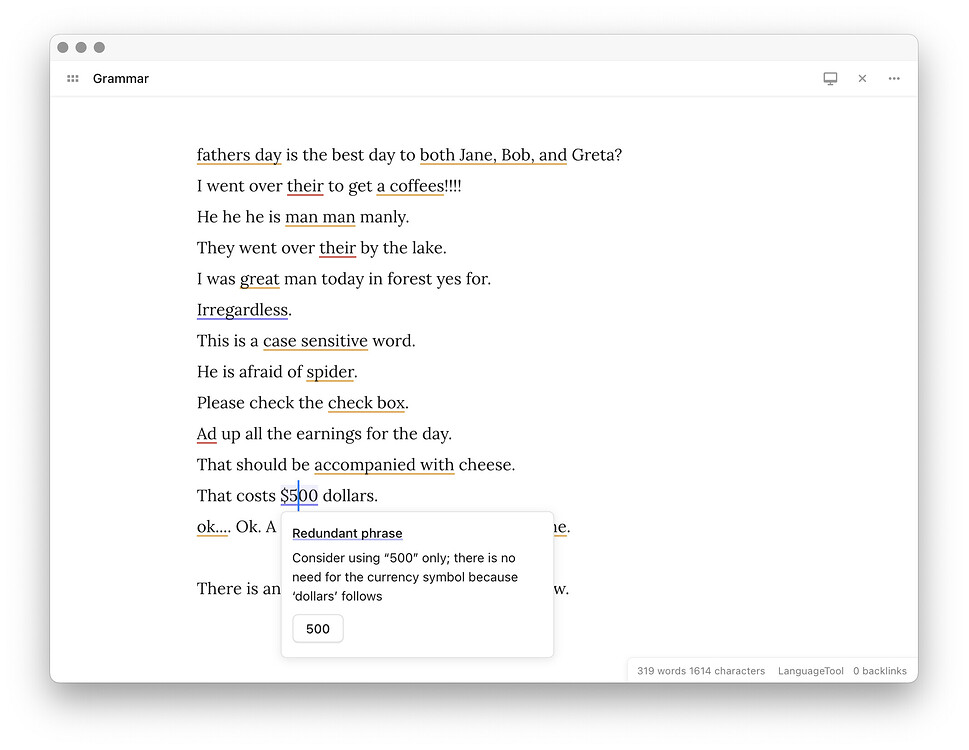Select the flagged check box words
Image resolution: width=969 pixels, height=750 pixels.
click(366, 403)
